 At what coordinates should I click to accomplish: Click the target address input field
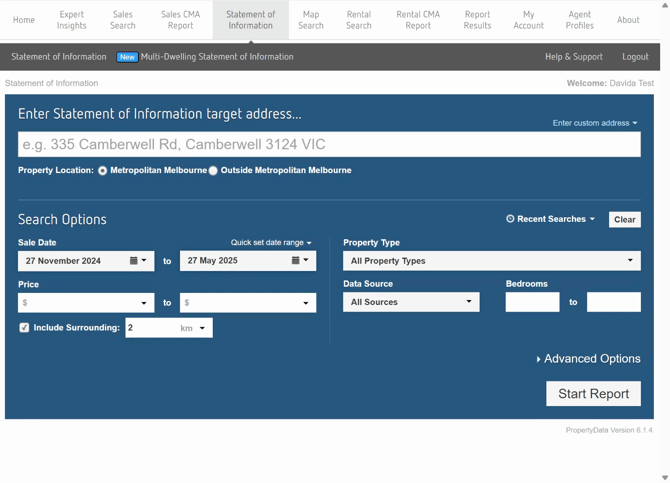point(329,145)
